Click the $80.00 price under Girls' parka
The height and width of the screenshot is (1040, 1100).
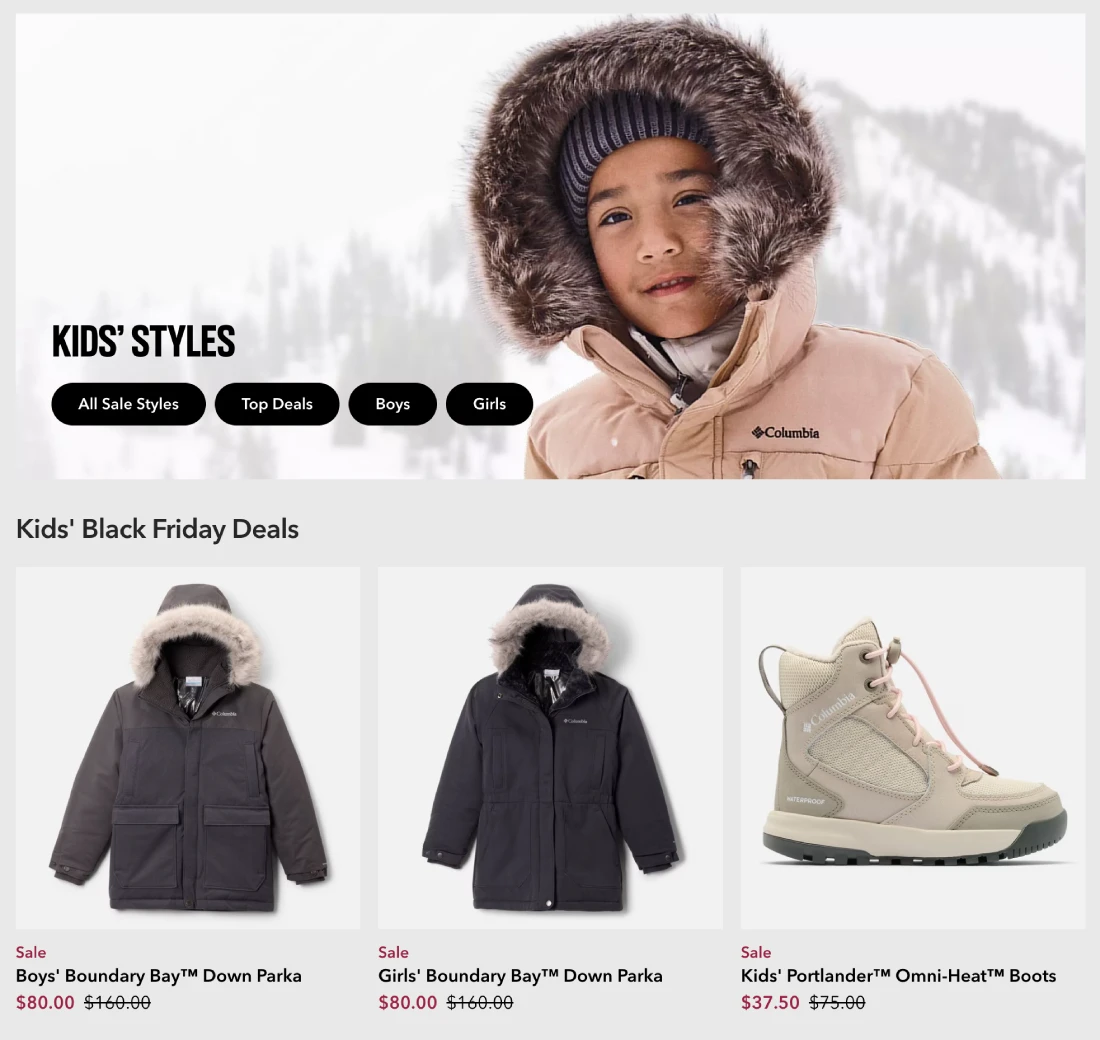point(408,1003)
